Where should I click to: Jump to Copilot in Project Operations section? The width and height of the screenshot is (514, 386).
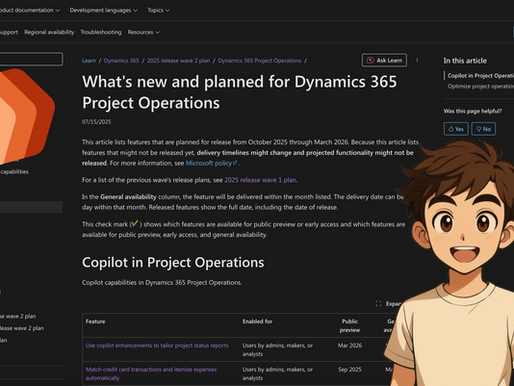(480, 76)
